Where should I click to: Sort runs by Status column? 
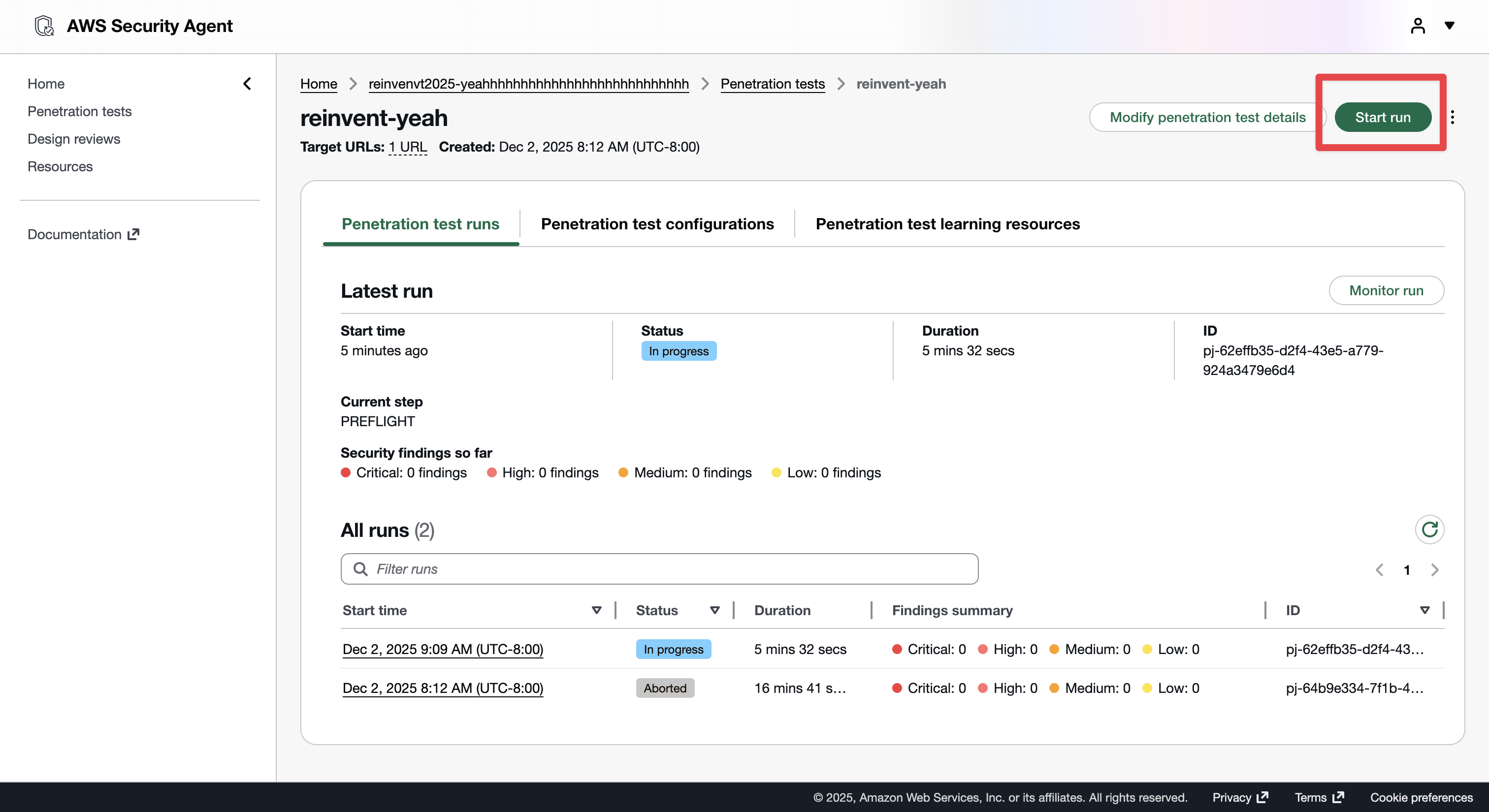pos(714,610)
